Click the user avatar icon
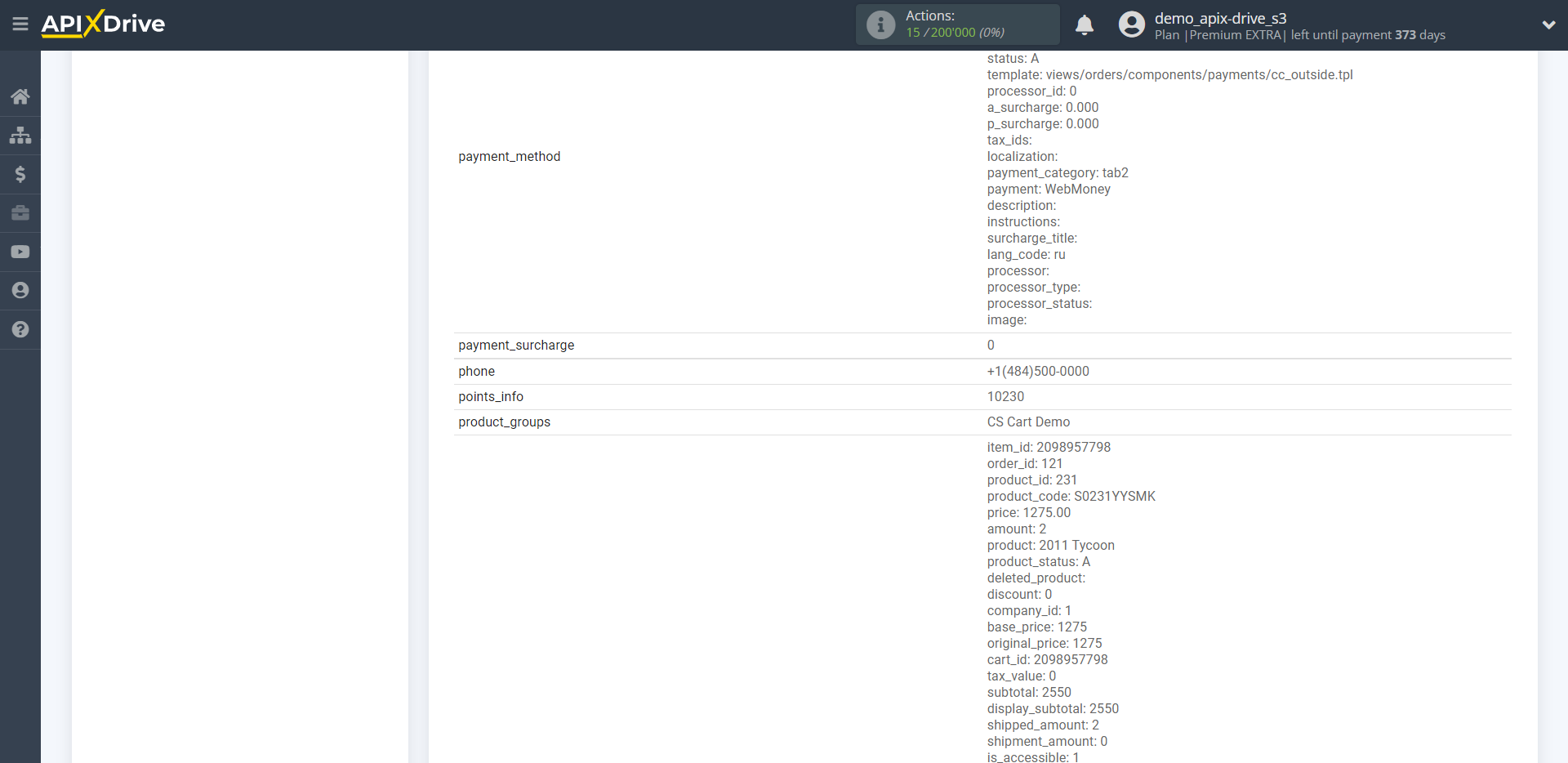Image resolution: width=1568 pixels, height=763 pixels. click(x=1132, y=25)
